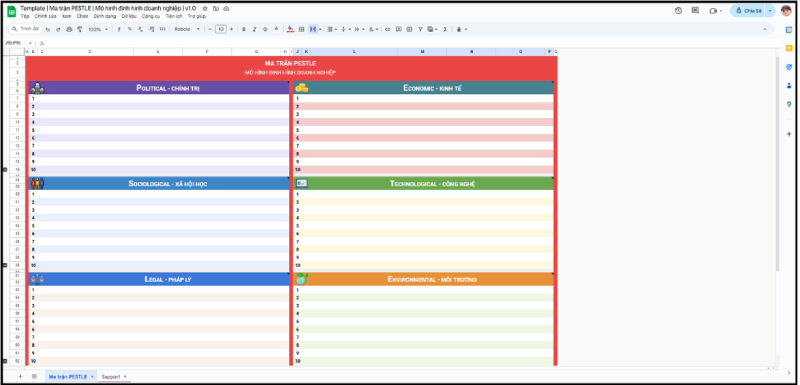Open the zoom 100% dropdown
Viewport: 800px width, 385px height.
tap(98, 30)
